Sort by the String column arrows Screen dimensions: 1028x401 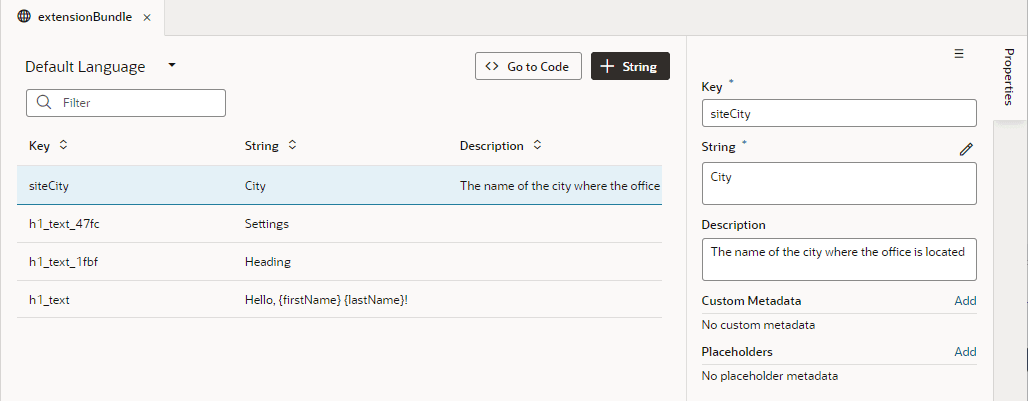292,145
